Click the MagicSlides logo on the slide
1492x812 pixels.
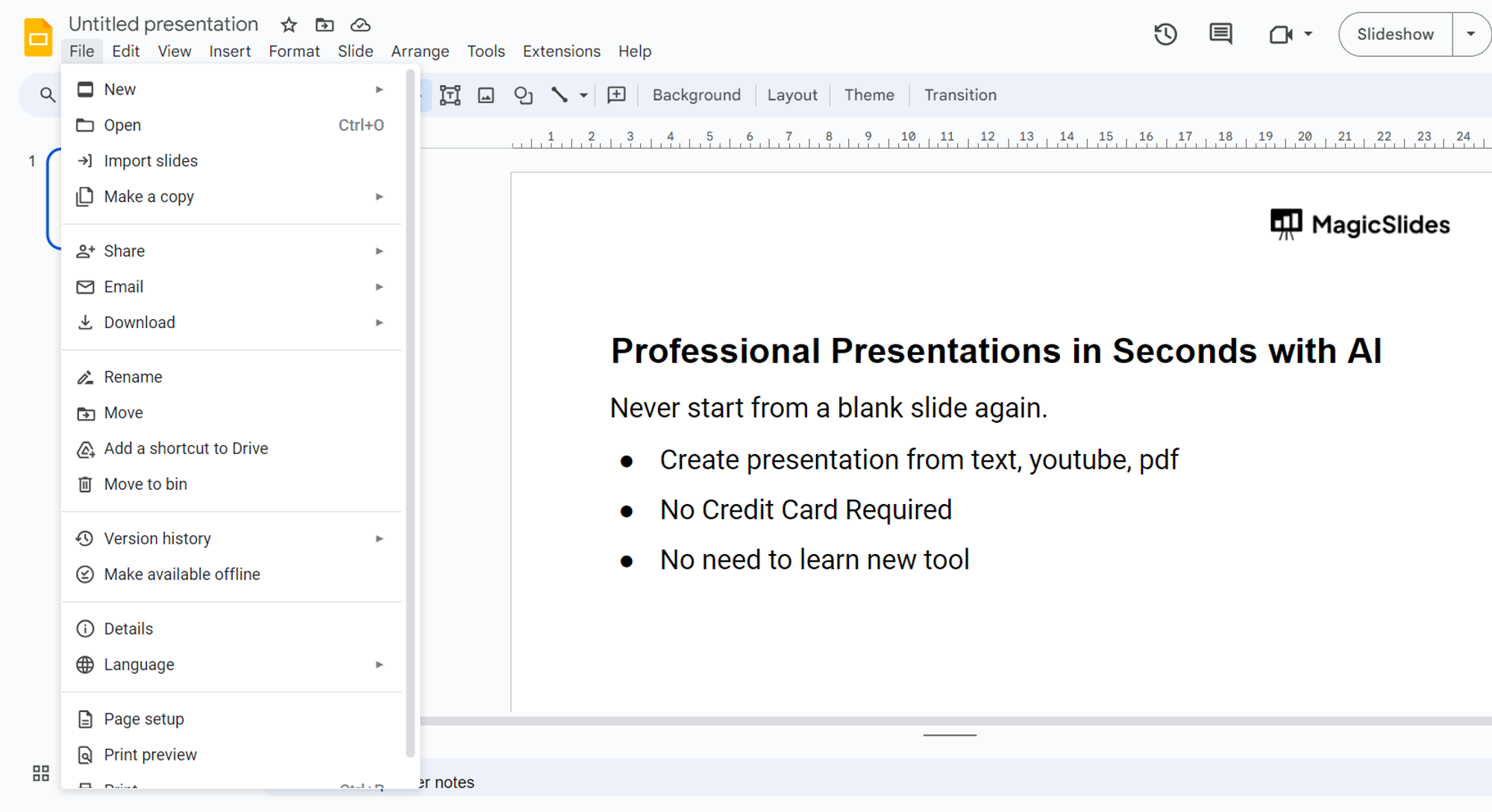[1359, 224]
